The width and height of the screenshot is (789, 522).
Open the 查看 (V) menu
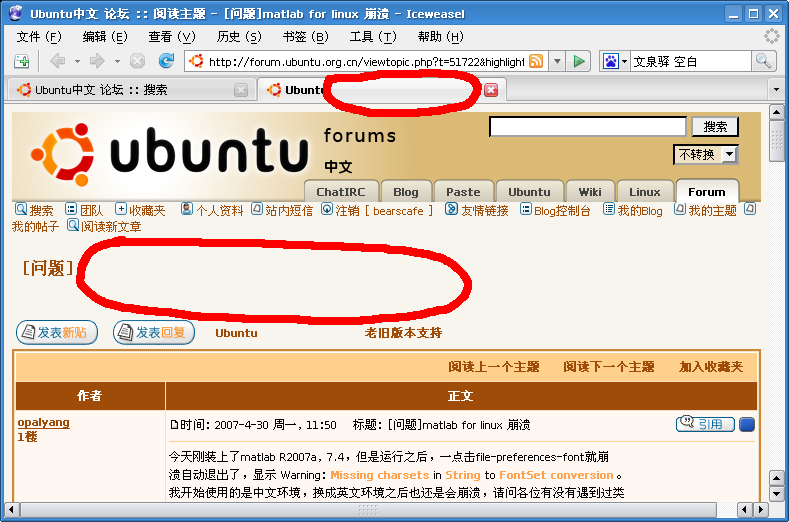click(x=172, y=37)
